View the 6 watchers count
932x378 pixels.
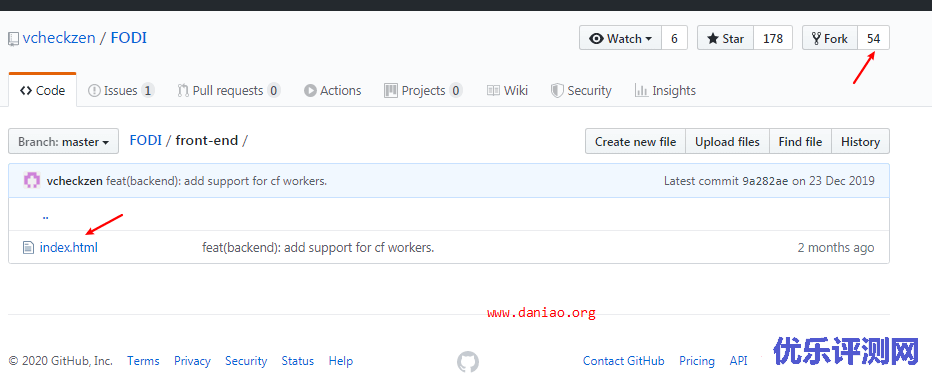coord(674,38)
